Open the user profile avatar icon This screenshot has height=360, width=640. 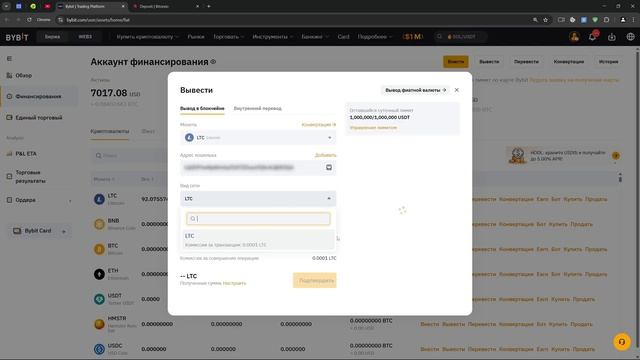click(574, 37)
